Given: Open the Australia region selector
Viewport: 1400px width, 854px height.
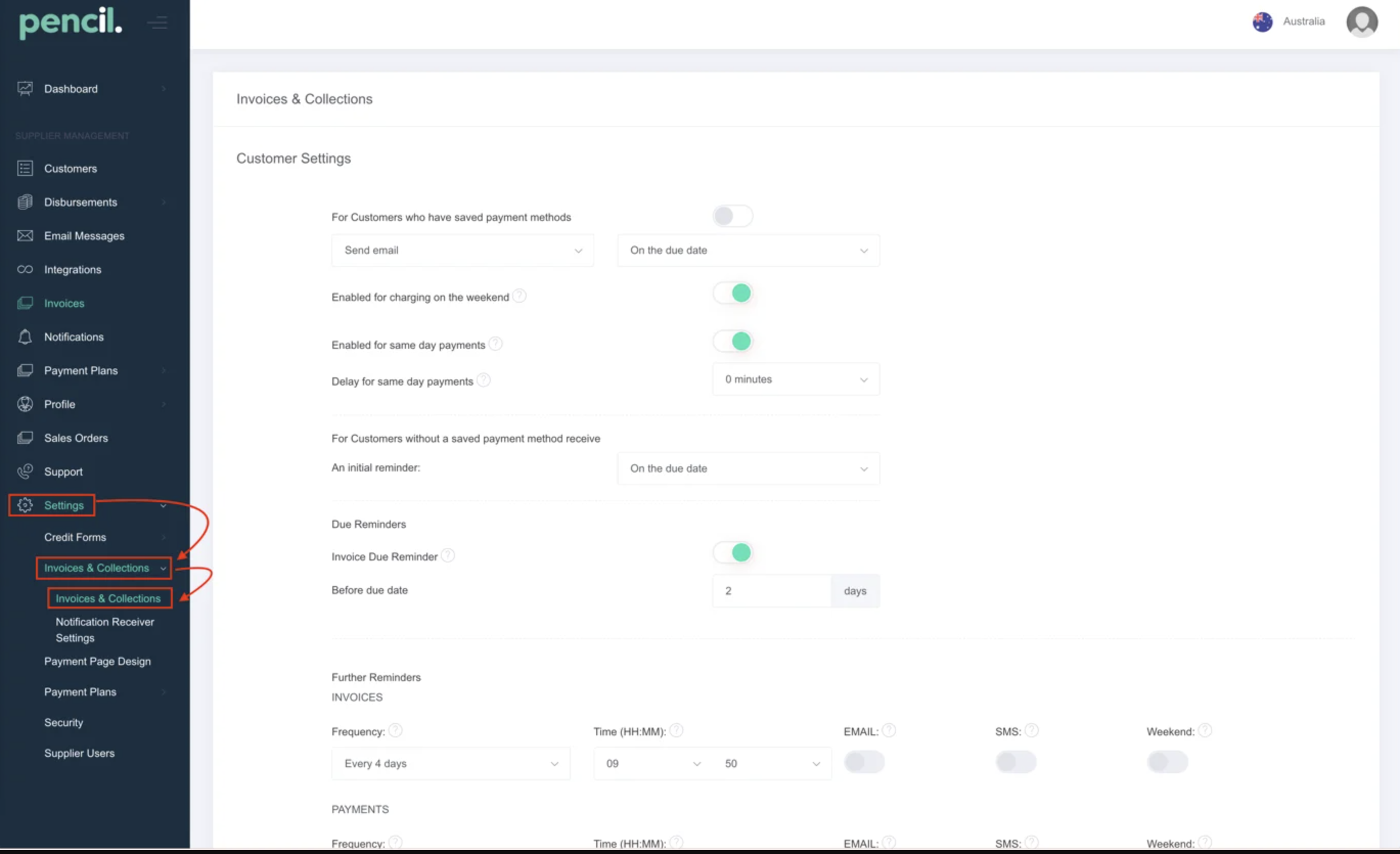Looking at the screenshot, I should pos(1288,21).
